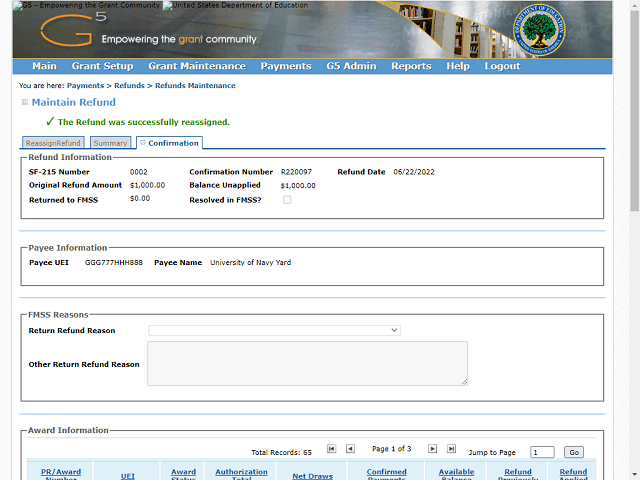
Task: Toggle the Resolved in FMSS checkbox
Action: 288,200
